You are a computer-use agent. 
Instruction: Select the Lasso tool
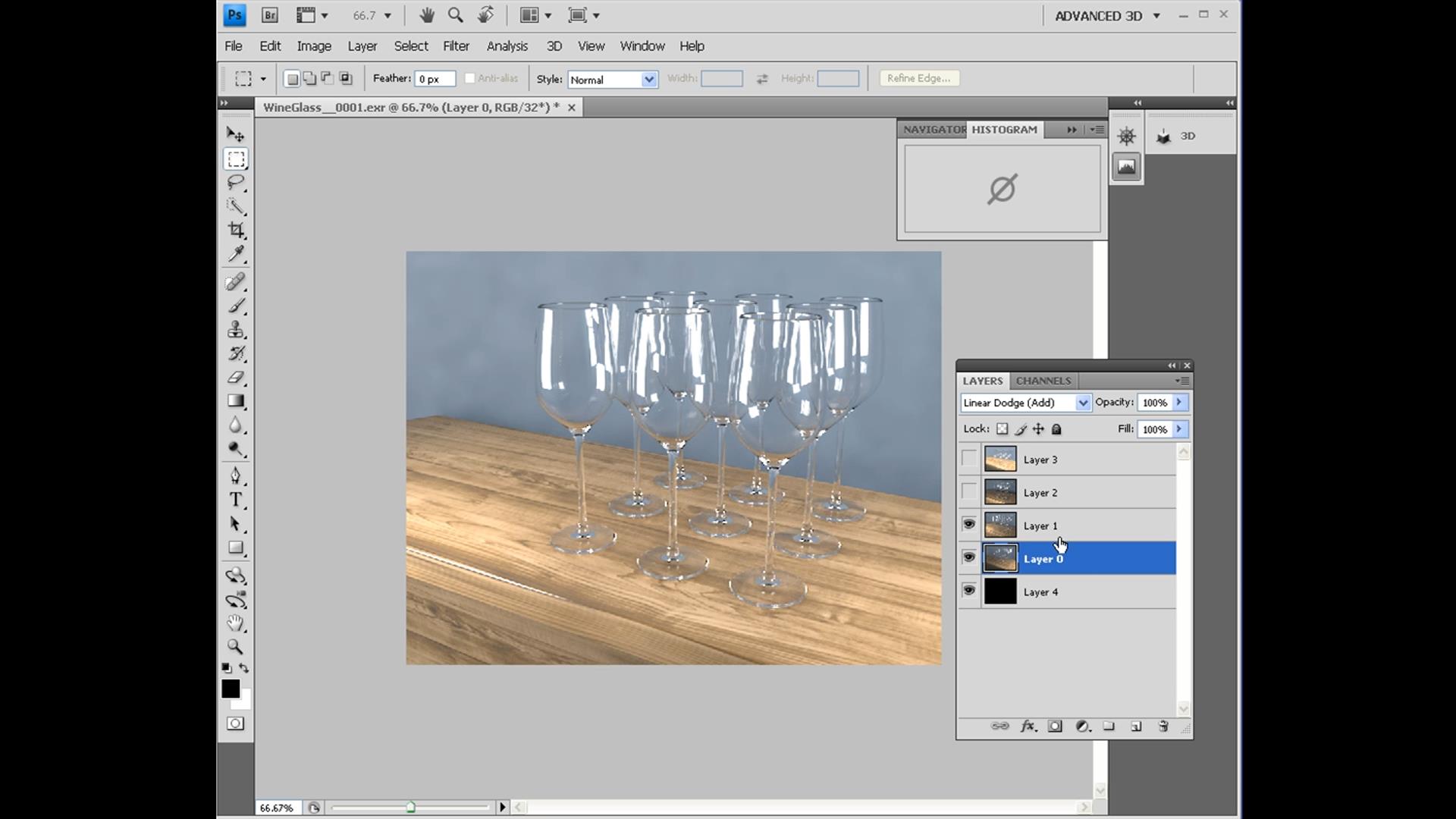(x=236, y=183)
